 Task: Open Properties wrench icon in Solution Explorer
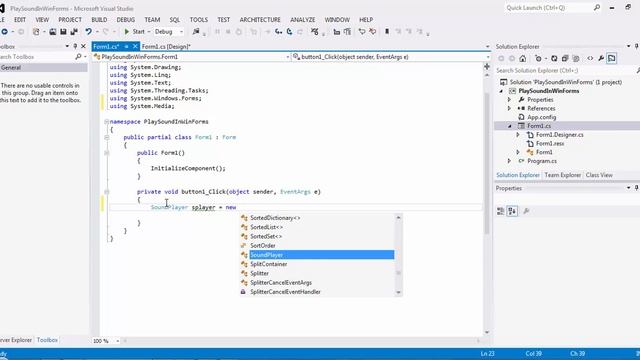(x=601, y=58)
